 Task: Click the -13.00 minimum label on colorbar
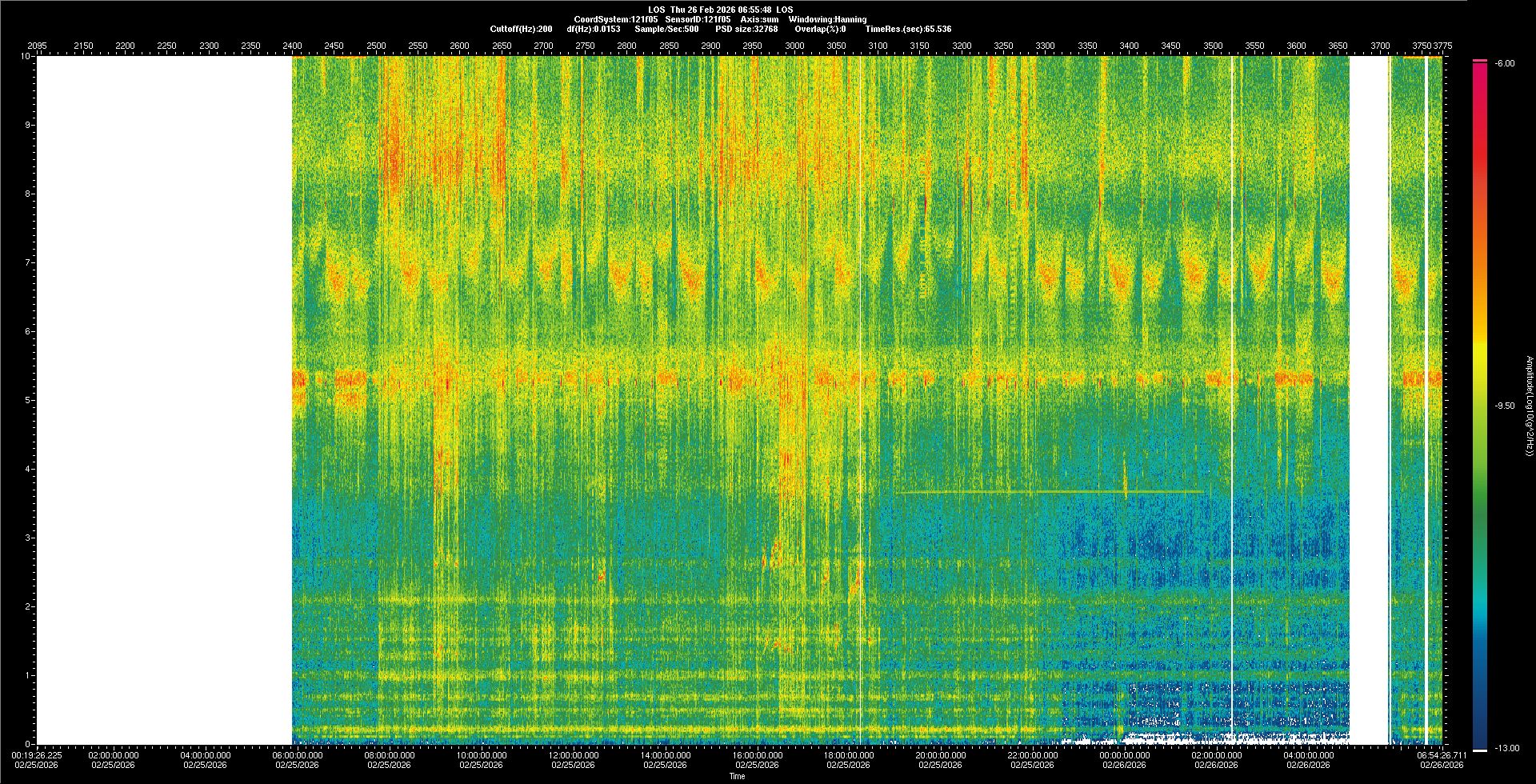coord(1505,748)
